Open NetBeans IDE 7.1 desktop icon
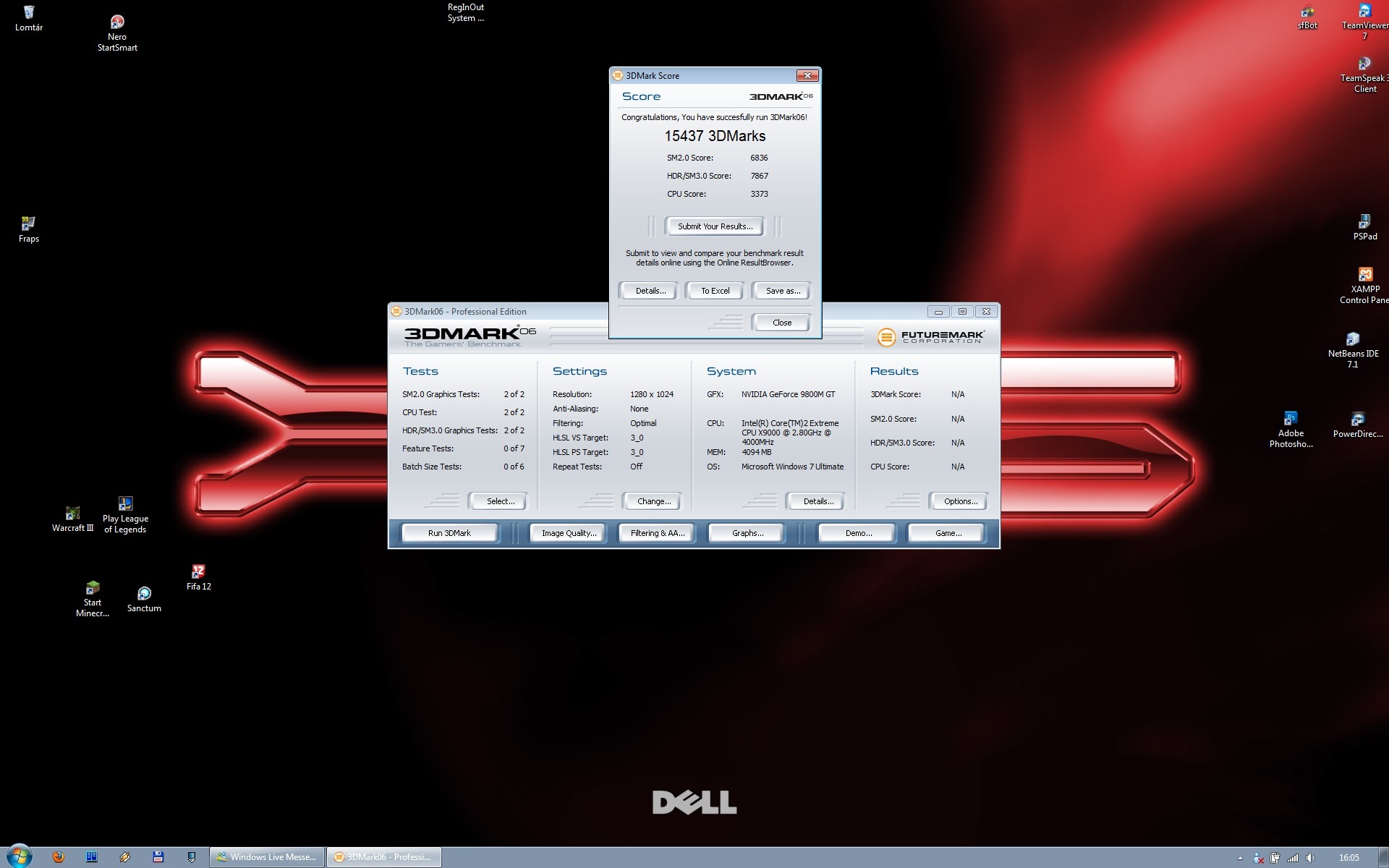The image size is (1389, 868). [1353, 350]
